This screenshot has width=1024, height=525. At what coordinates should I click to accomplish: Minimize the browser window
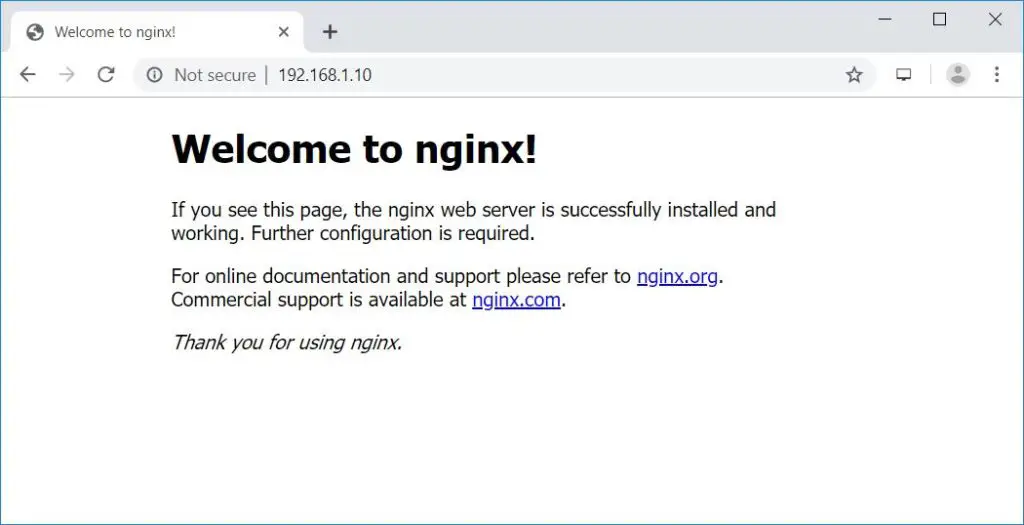pyautogui.click(x=885, y=20)
